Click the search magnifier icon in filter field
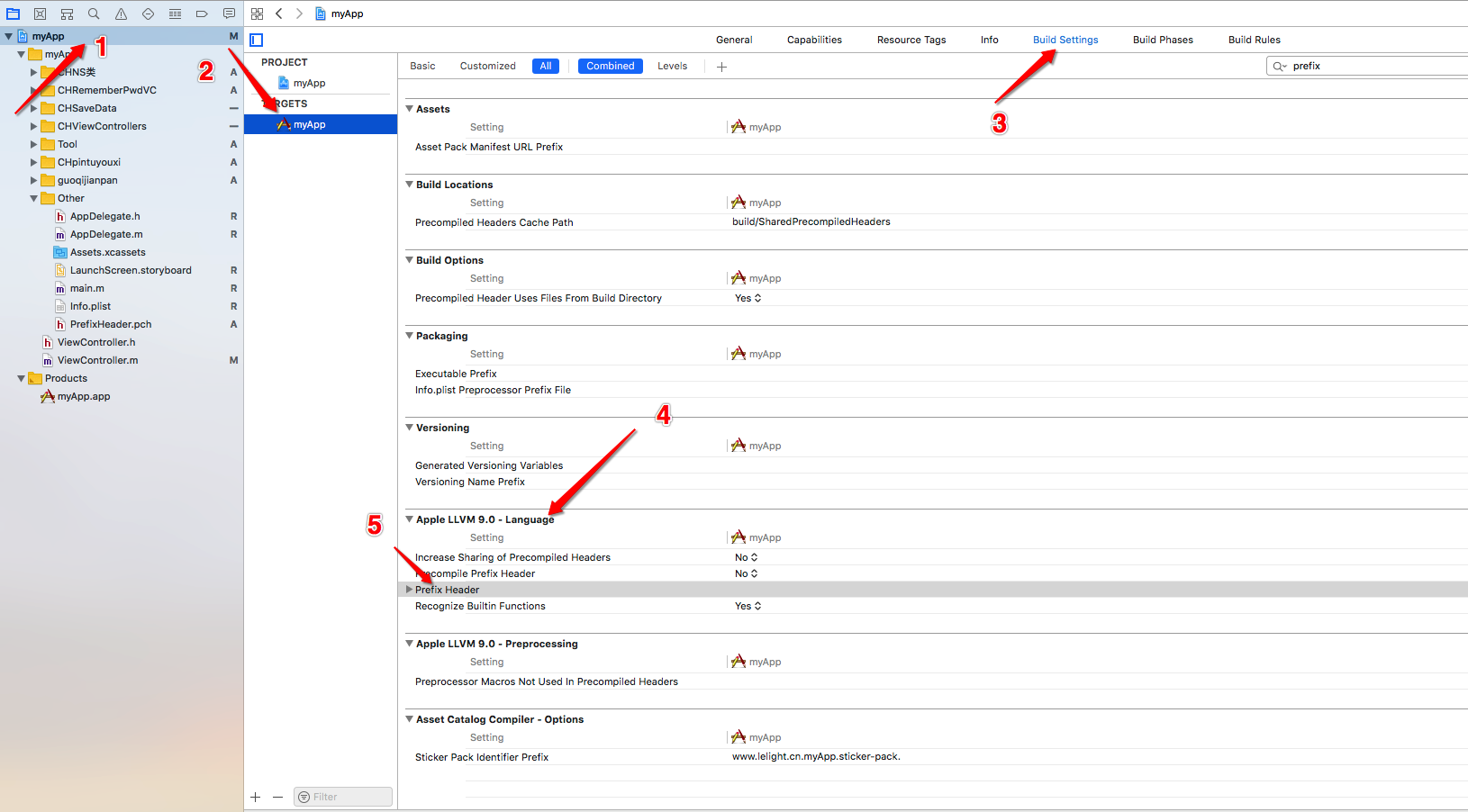The width and height of the screenshot is (1468, 812). [x=1280, y=66]
